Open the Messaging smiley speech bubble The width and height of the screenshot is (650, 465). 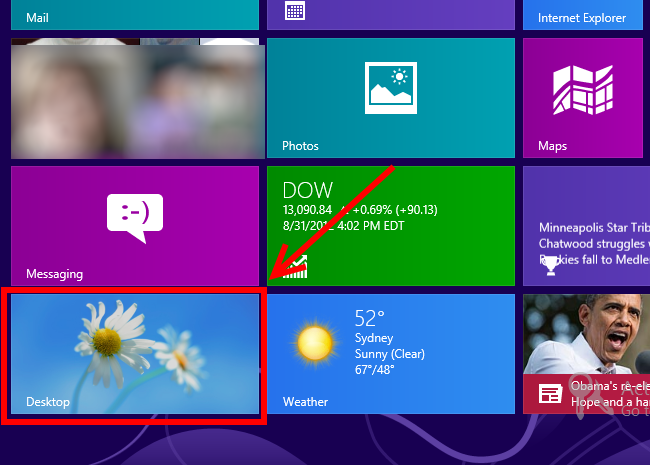(x=135, y=218)
